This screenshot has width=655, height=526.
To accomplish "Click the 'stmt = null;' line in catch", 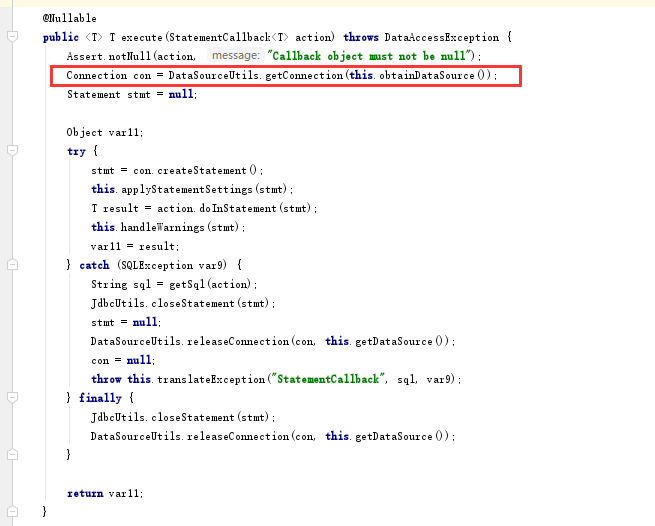I will coord(126,323).
